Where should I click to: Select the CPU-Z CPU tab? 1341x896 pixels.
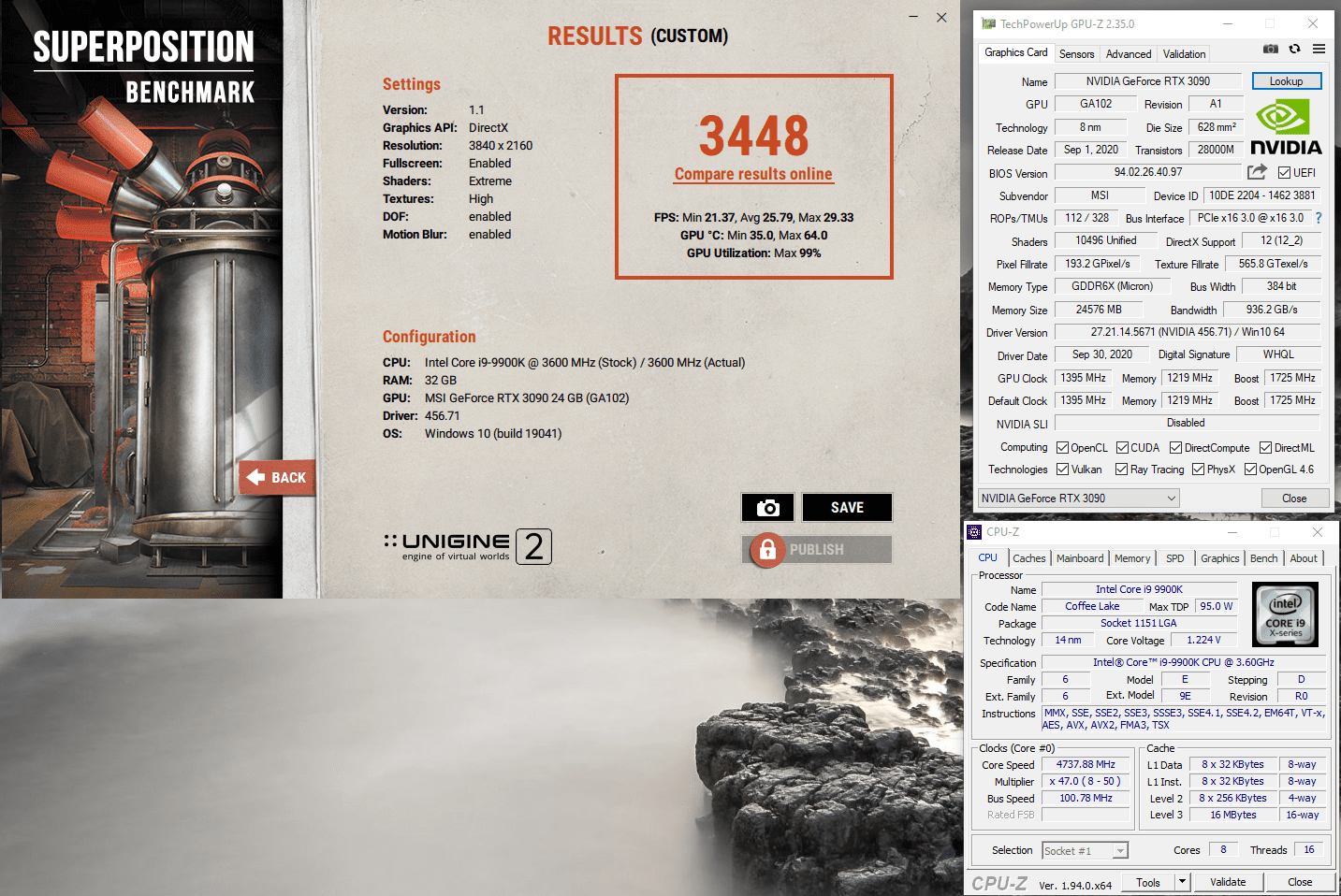(x=988, y=557)
